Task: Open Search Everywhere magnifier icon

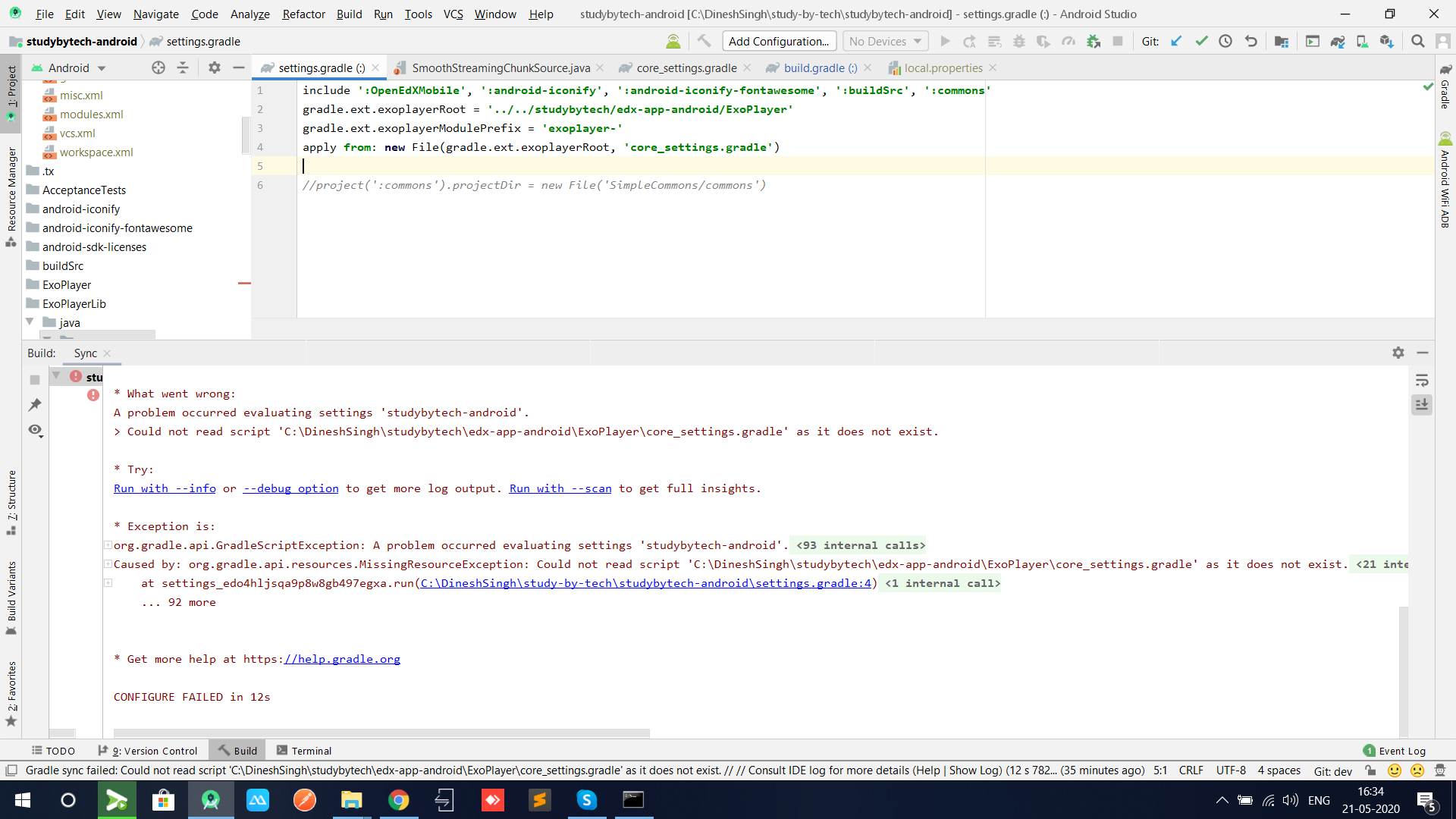Action: tap(1417, 42)
